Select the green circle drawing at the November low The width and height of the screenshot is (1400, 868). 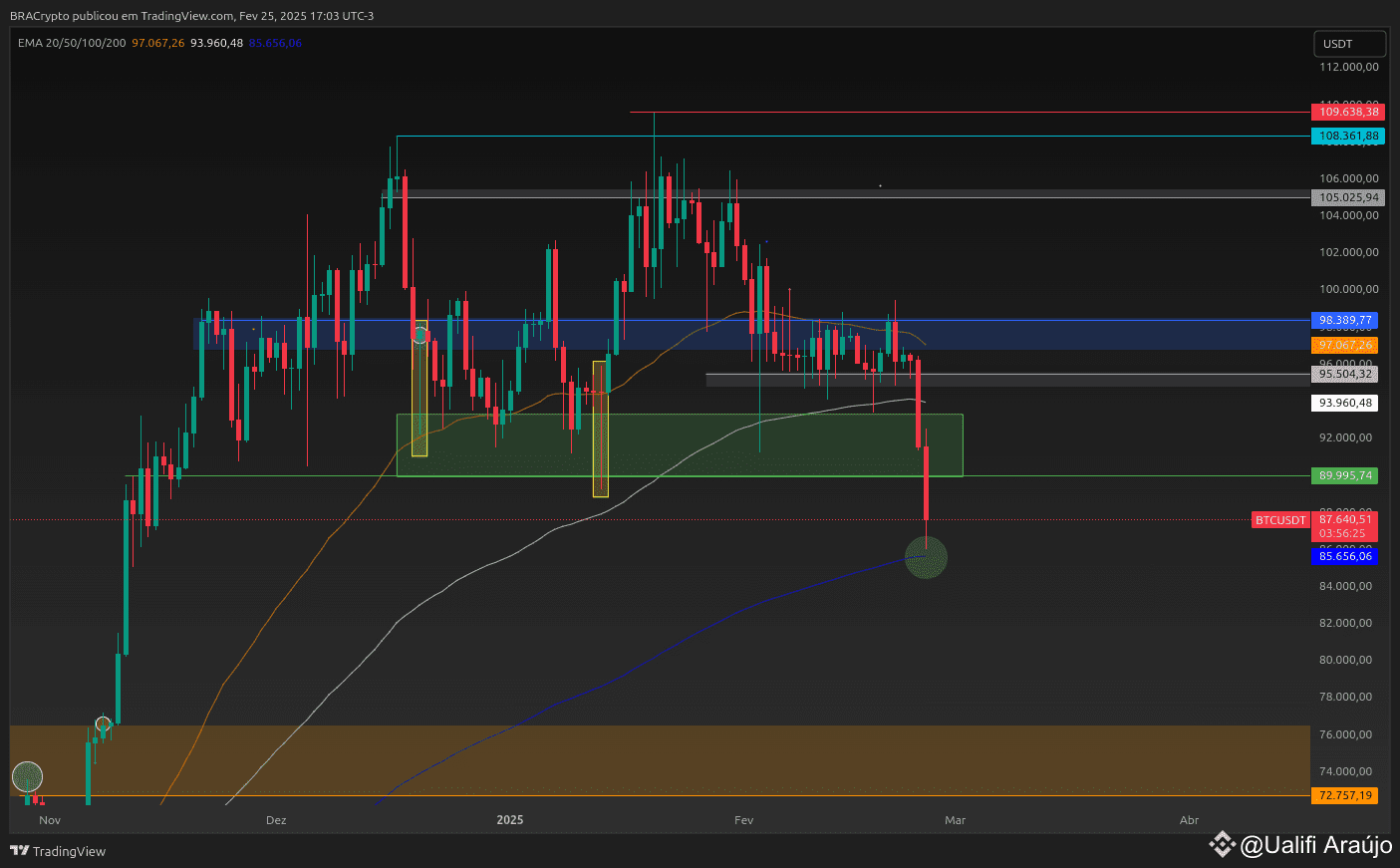click(27, 777)
